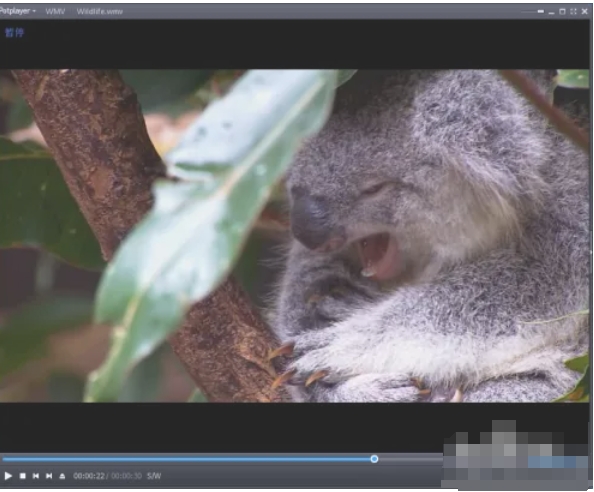Screen dimensions: 594x492
Task: Click the seek bar round handle
Action: pyautogui.click(x=374, y=459)
